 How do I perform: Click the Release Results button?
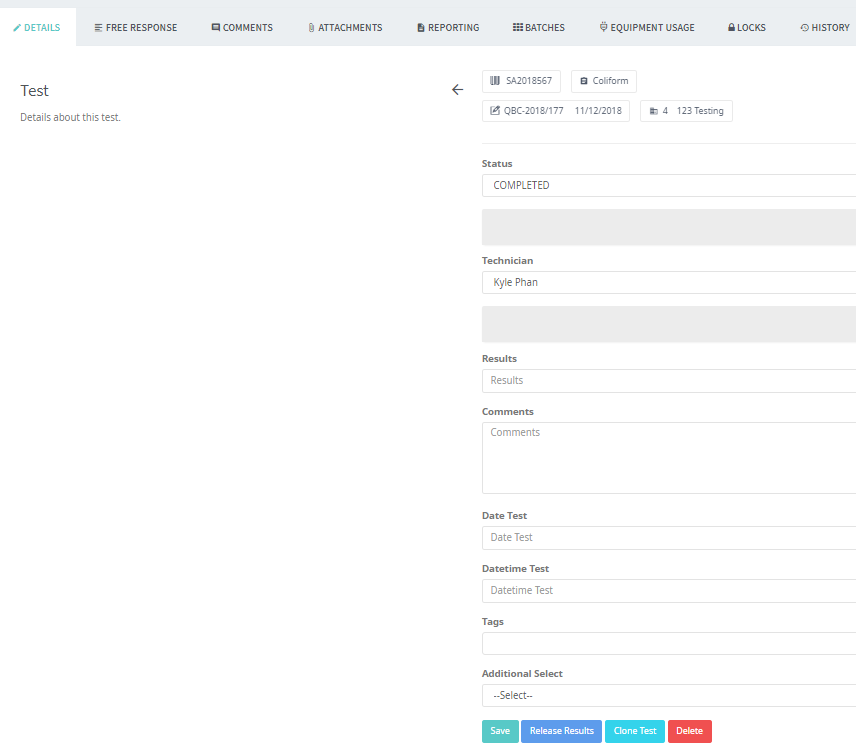click(x=561, y=731)
